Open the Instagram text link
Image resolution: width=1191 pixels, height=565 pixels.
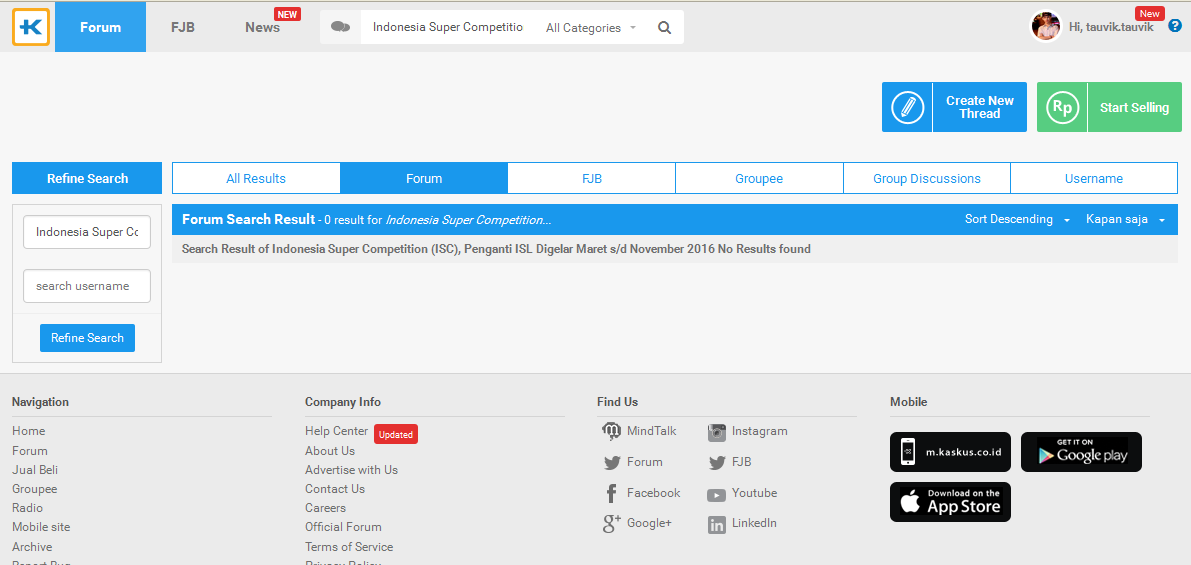760,431
